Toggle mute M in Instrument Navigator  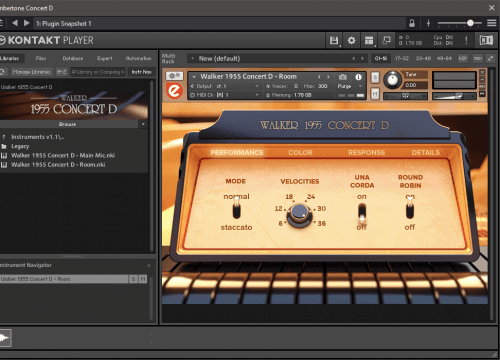coord(143,279)
